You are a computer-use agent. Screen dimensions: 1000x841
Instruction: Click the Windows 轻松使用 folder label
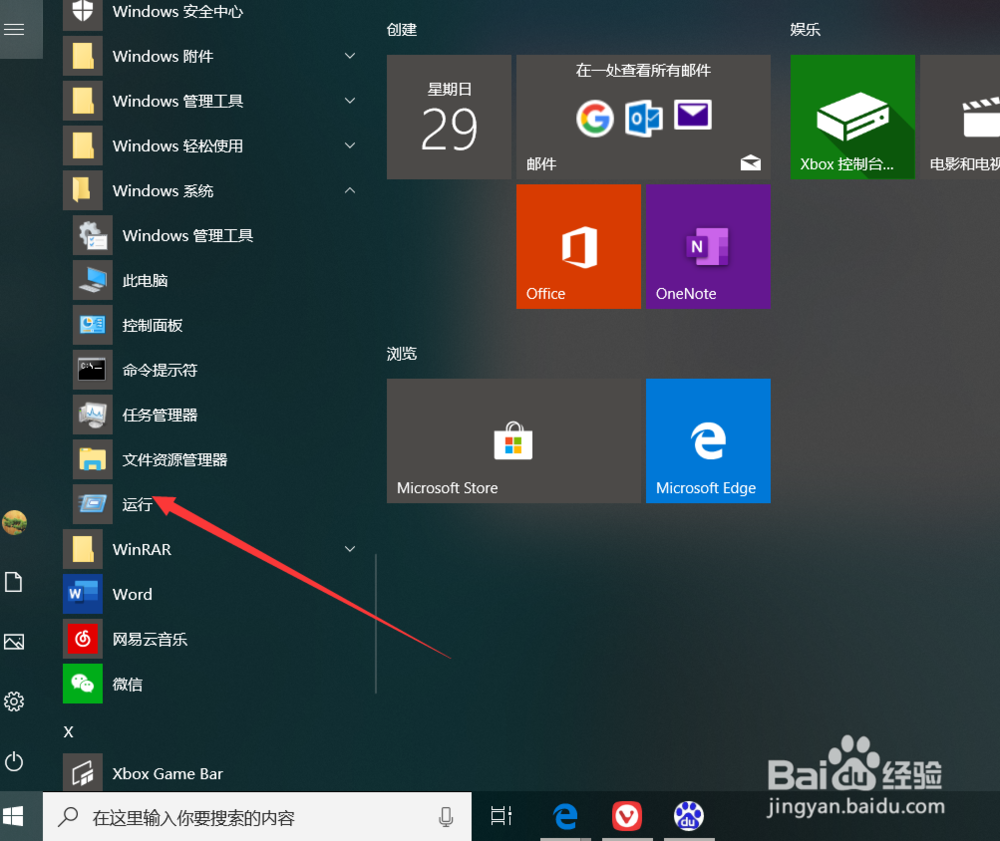point(178,146)
